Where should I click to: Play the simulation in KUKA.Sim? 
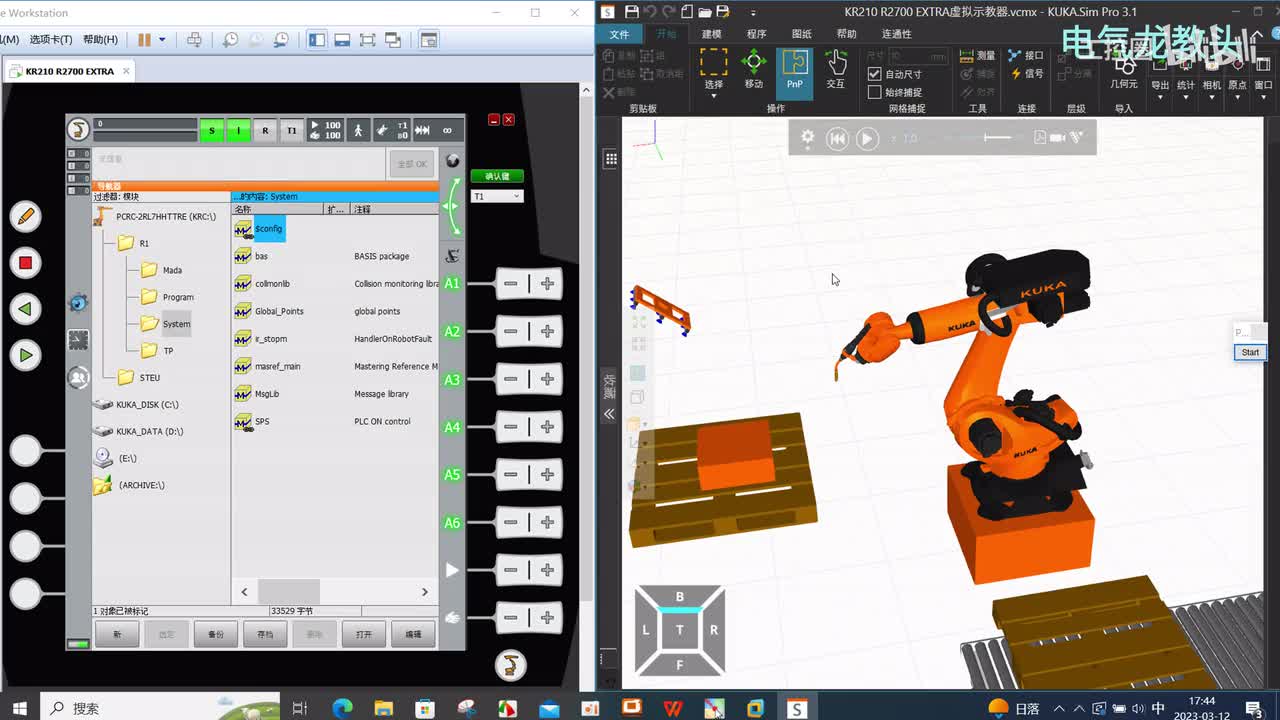[x=867, y=139]
